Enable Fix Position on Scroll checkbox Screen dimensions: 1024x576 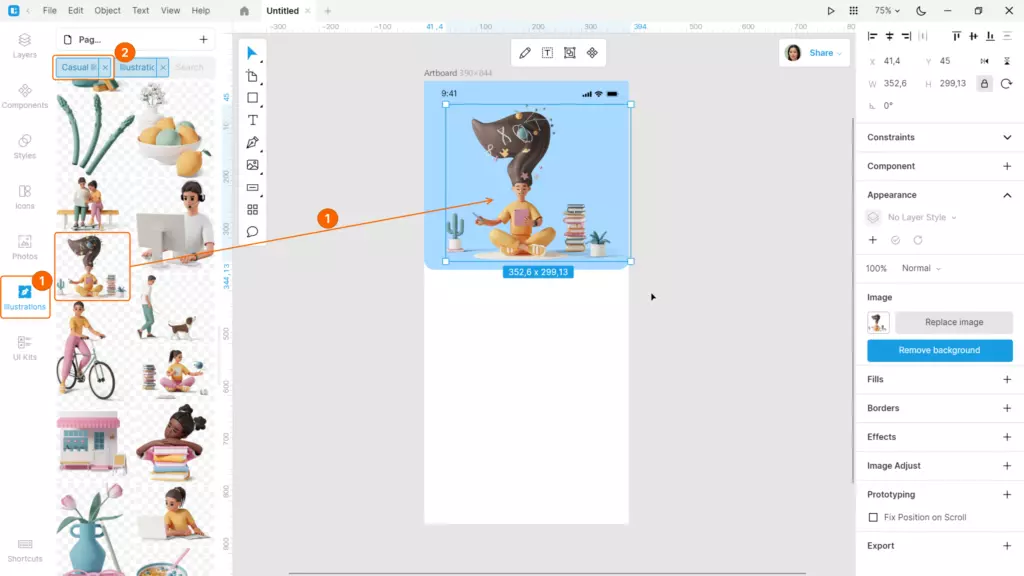point(873,517)
